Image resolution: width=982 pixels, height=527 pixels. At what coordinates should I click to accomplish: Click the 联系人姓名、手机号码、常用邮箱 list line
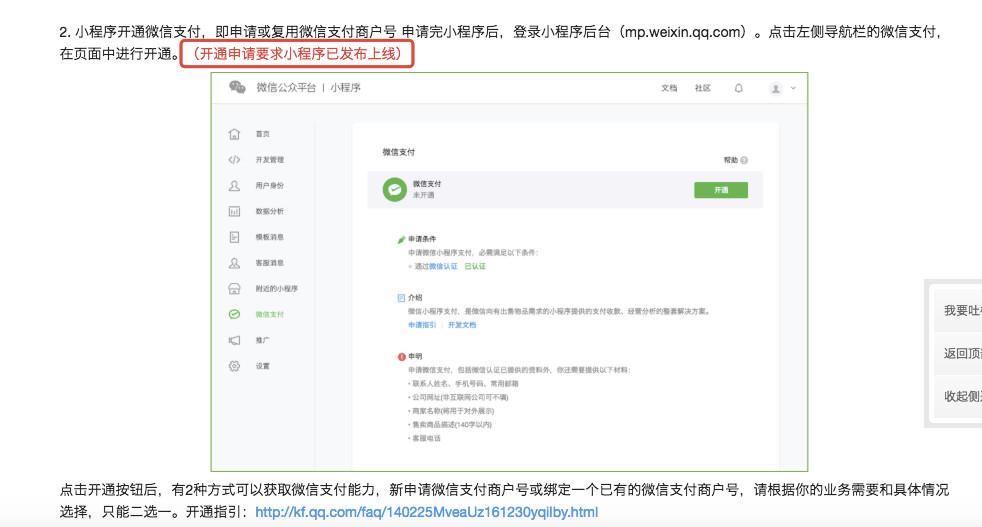(463, 384)
